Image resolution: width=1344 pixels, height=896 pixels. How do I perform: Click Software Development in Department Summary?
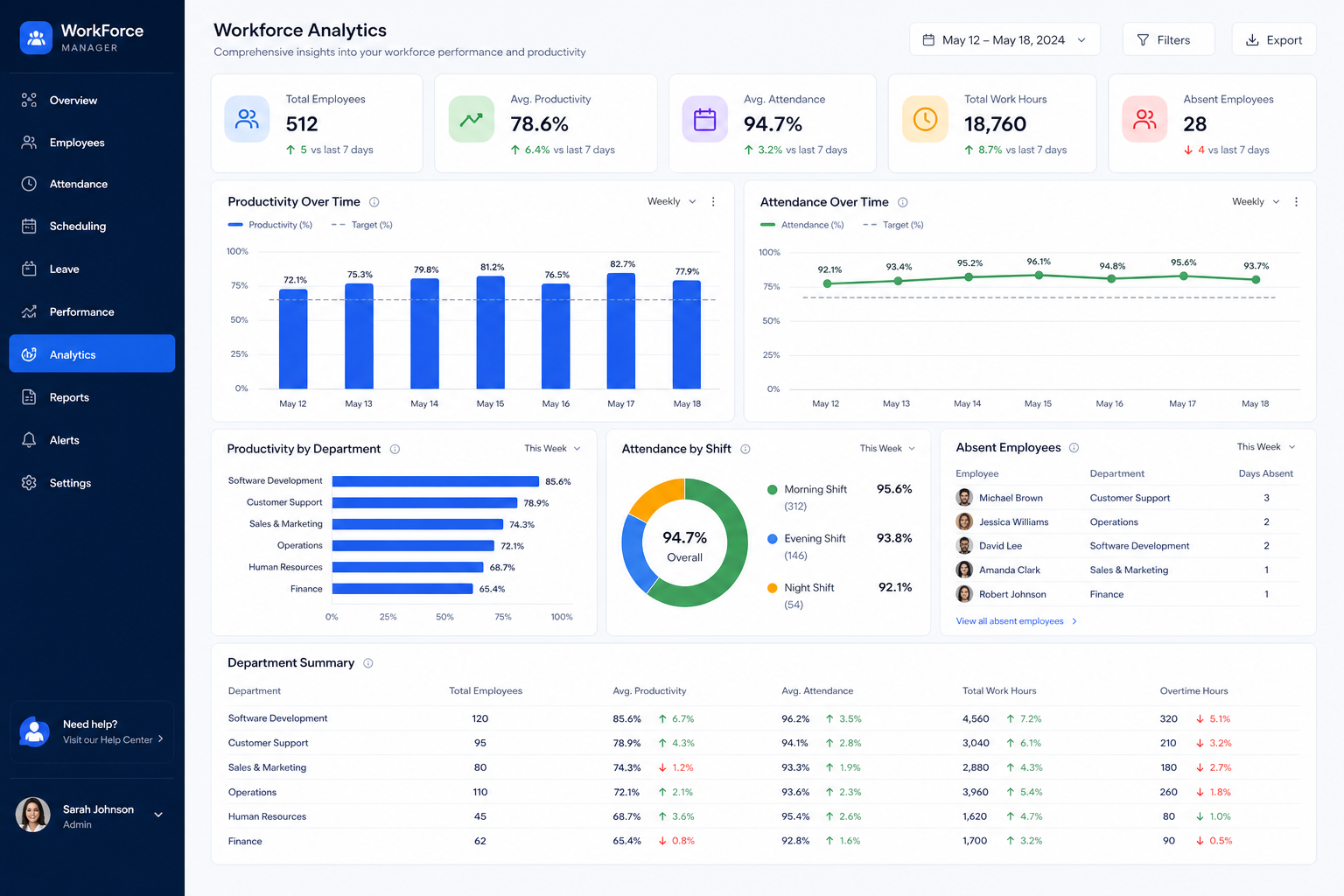(x=277, y=718)
